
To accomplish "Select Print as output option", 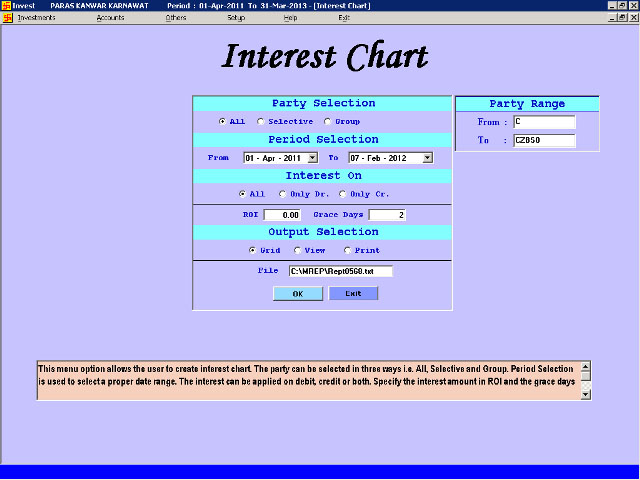I will coord(347,250).
